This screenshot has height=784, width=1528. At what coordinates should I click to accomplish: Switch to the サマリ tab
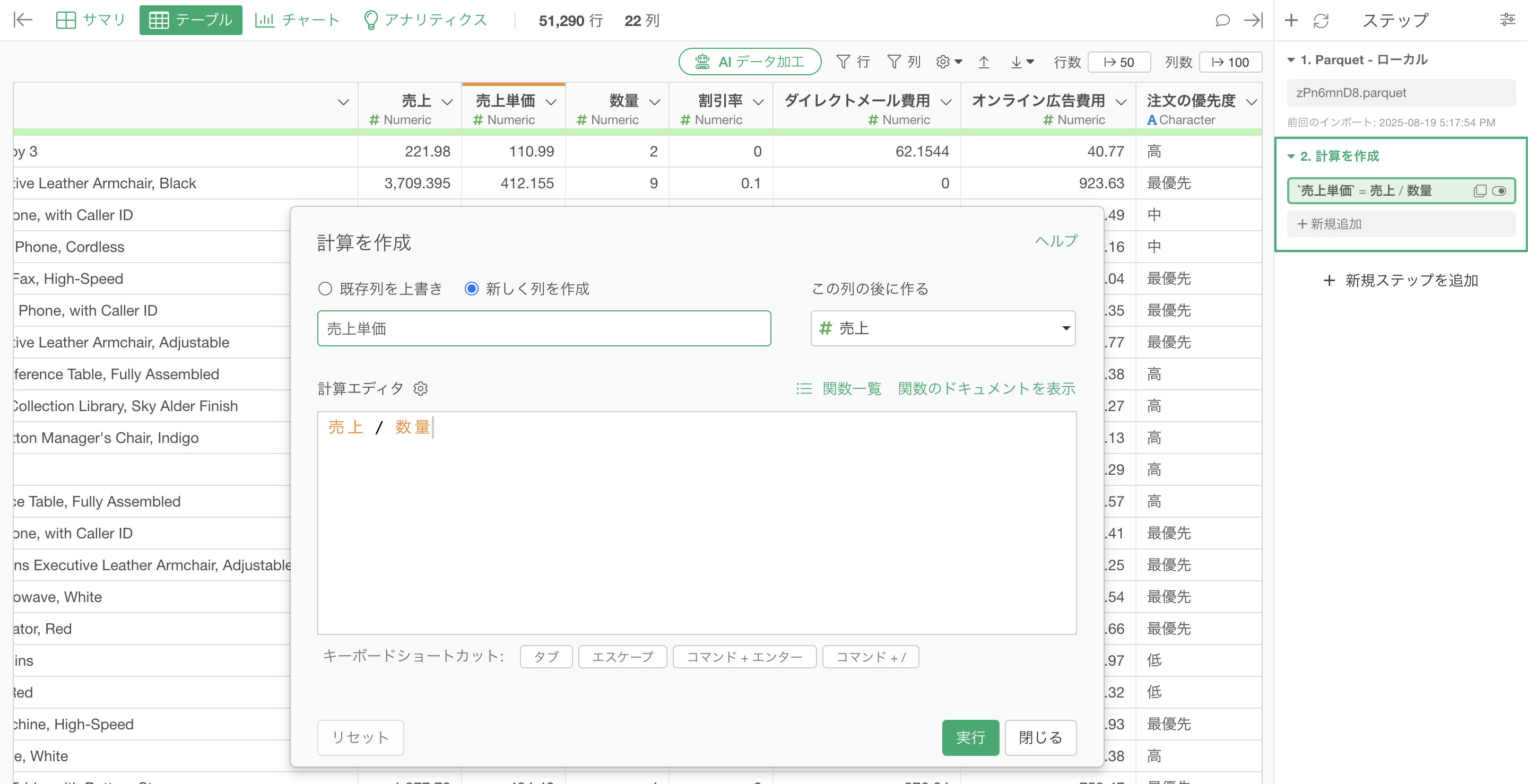(x=90, y=20)
